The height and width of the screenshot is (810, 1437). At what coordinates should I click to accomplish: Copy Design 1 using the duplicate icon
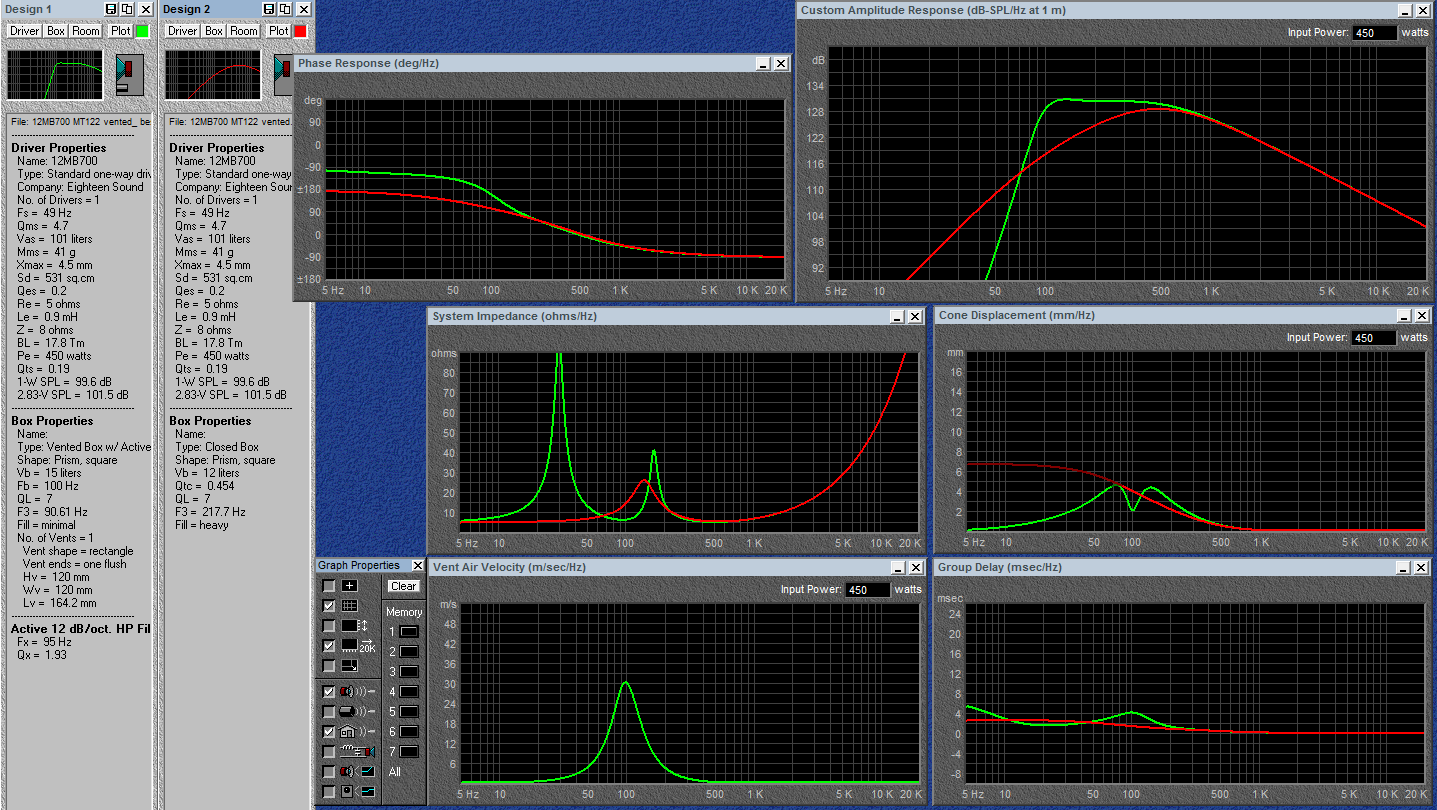point(127,9)
